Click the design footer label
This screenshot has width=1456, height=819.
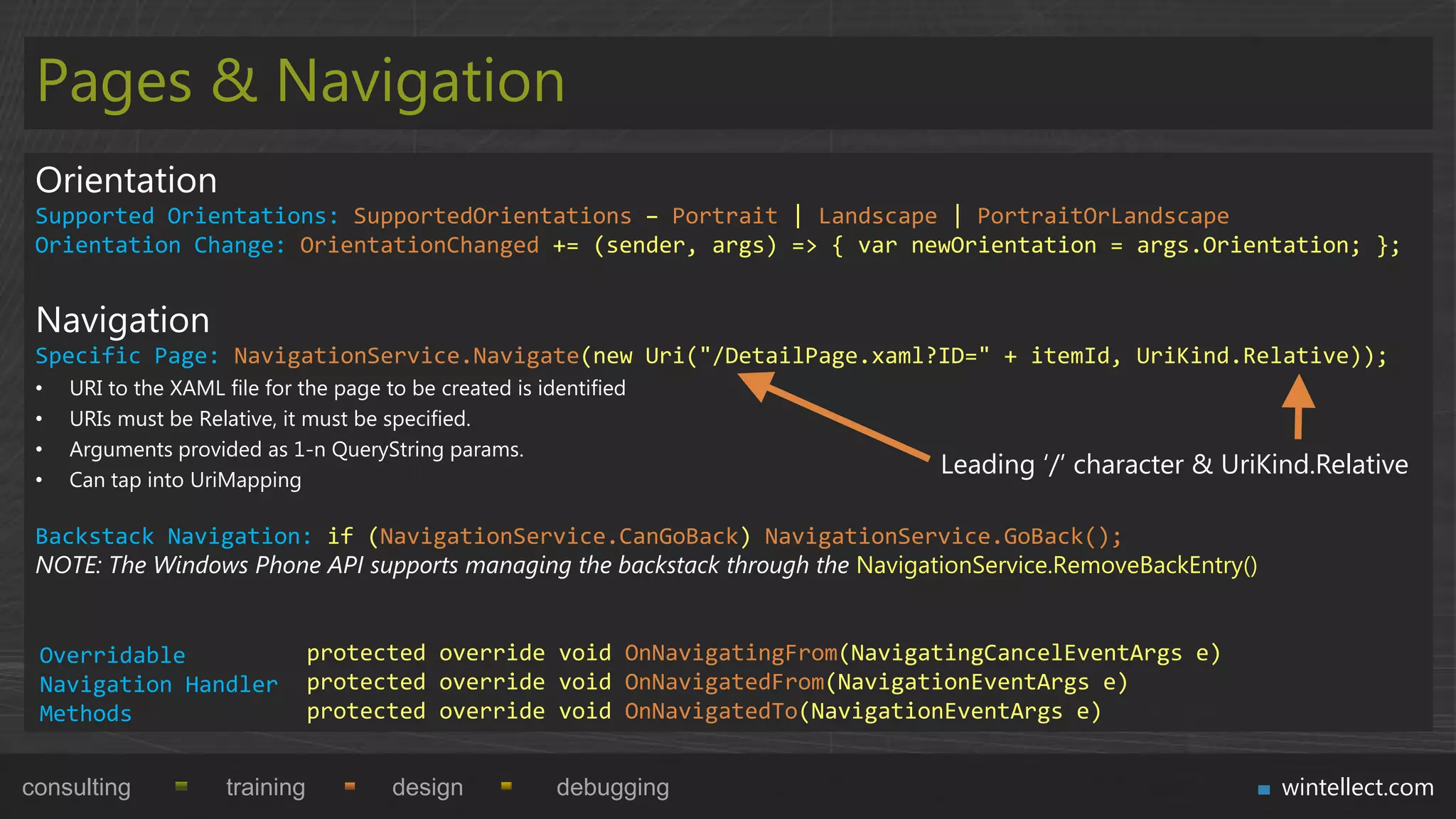click(x=427, y=787)
